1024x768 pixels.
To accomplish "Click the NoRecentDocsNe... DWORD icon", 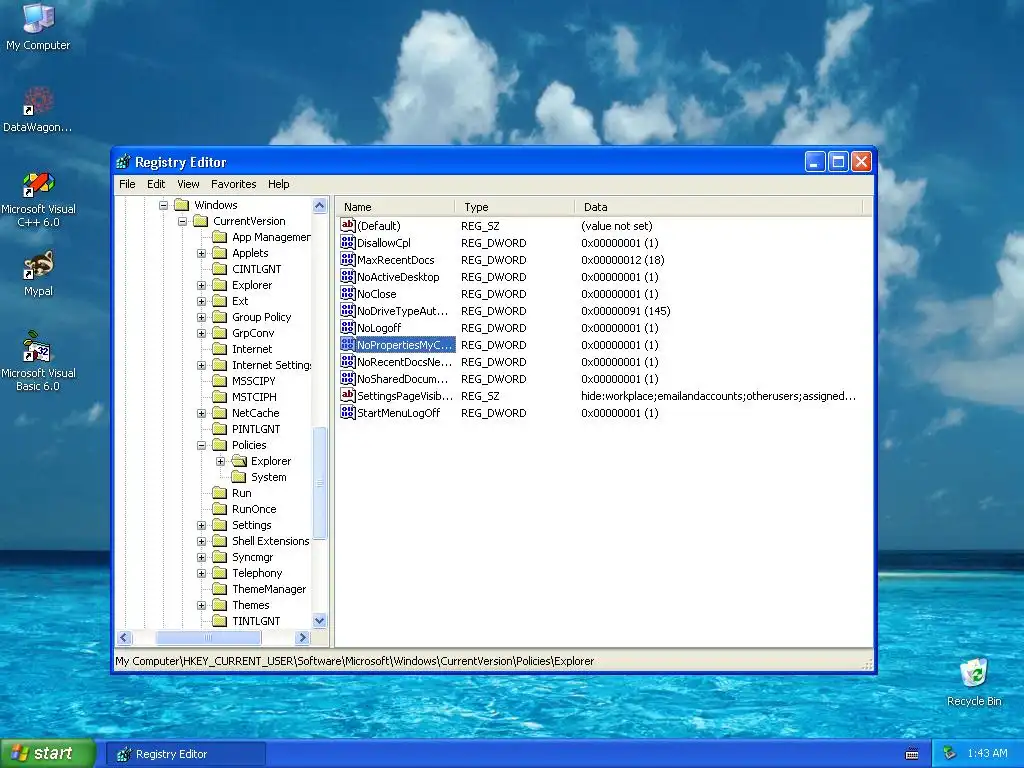I will click(x=347, y=361).
